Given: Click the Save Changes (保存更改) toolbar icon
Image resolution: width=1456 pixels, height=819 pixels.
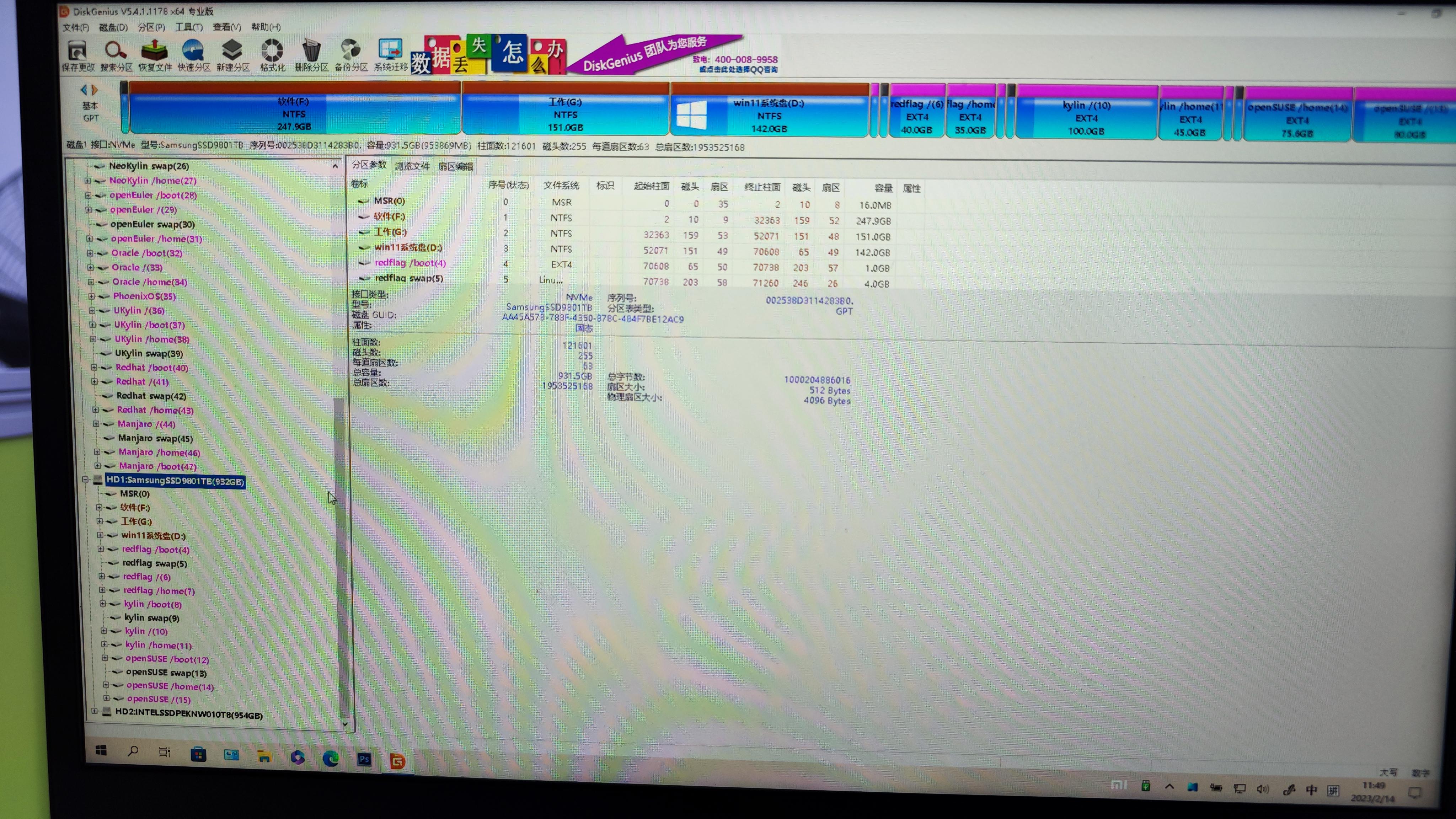Looking at the screenshot, I should click(x=77, y=56).
